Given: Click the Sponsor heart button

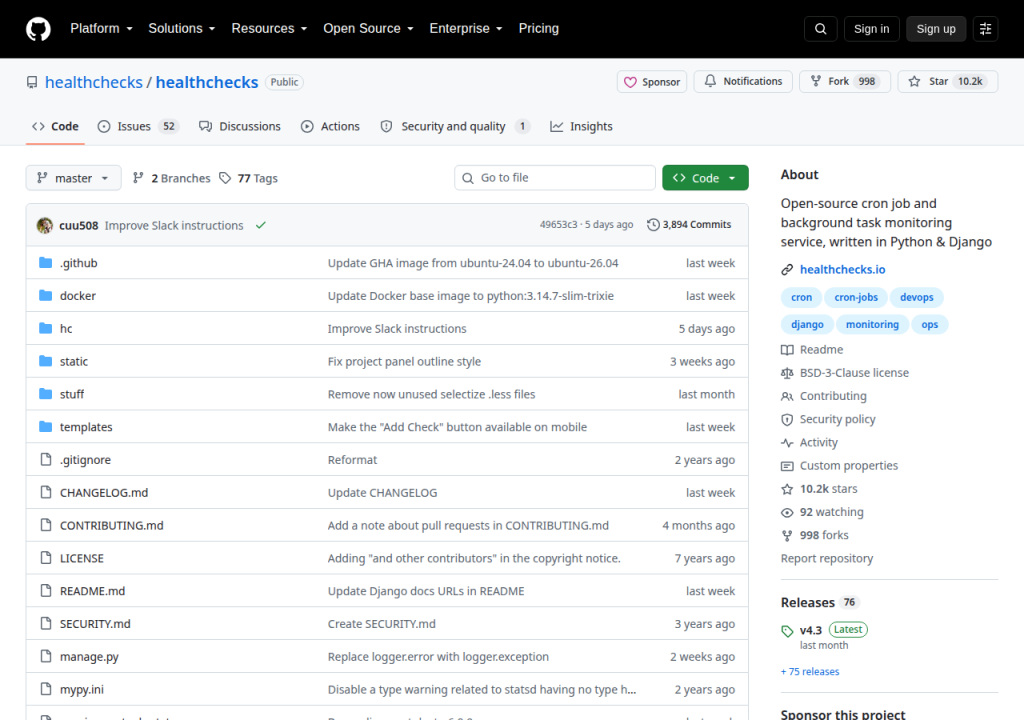Looking at the screenshot, I should pos(652,82).
